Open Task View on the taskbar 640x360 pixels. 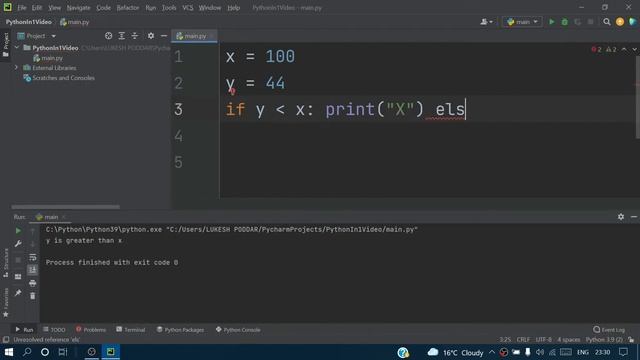[62, 352]
